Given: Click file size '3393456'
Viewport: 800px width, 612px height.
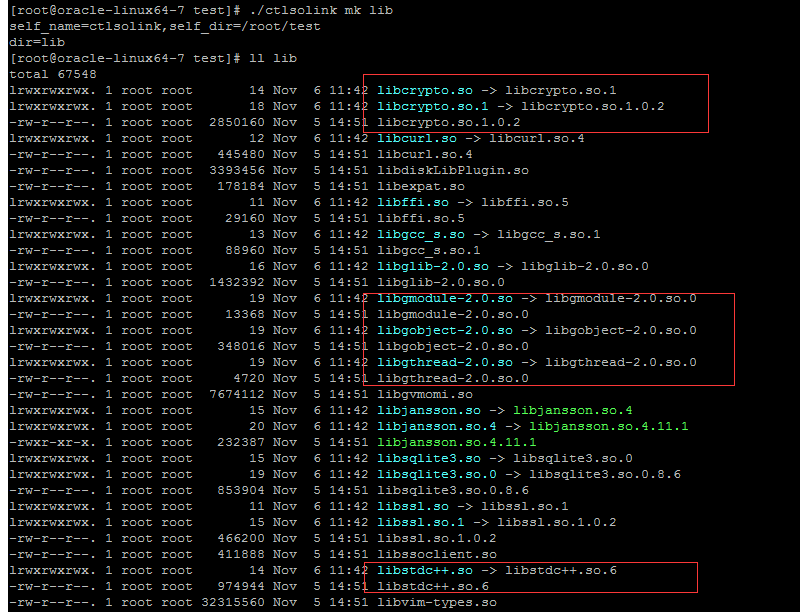Looking at the screenshot, I should 237,170.
